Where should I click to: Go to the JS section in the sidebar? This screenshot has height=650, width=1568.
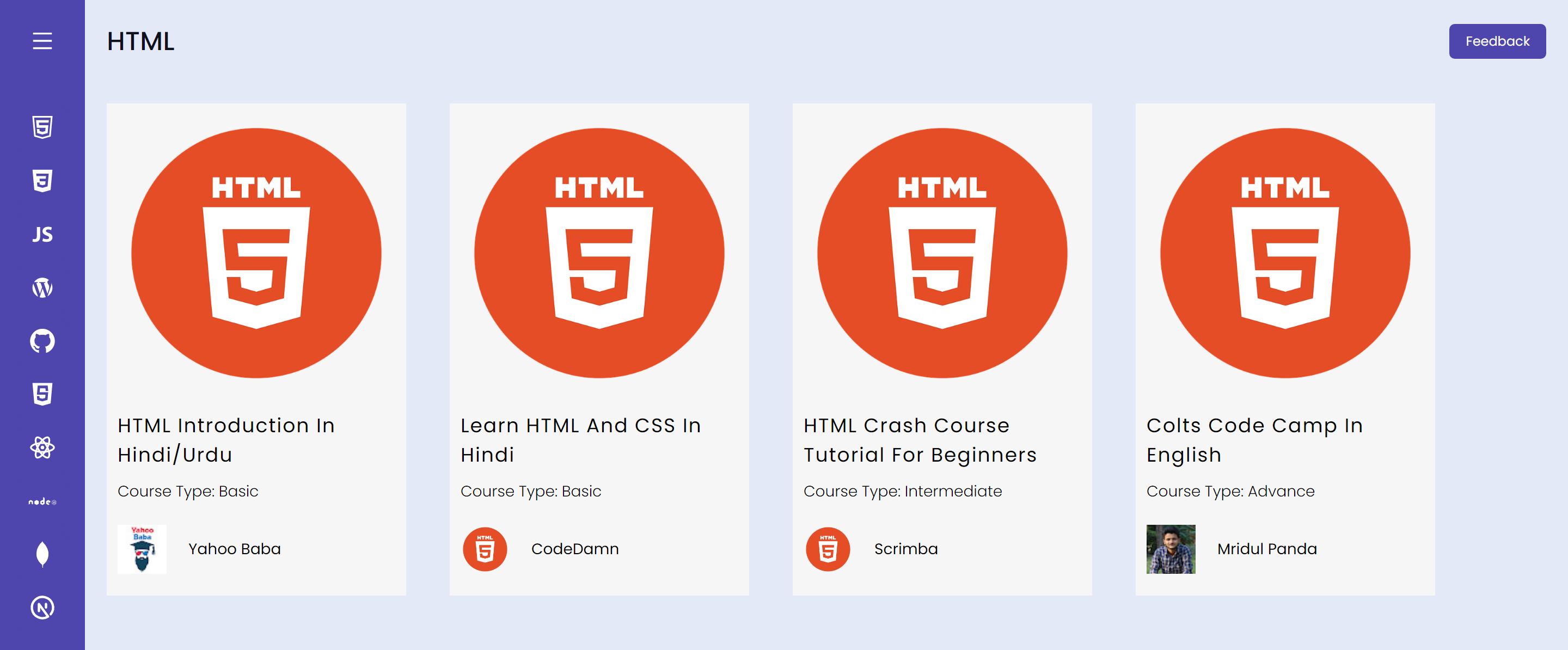click(42, 234)
